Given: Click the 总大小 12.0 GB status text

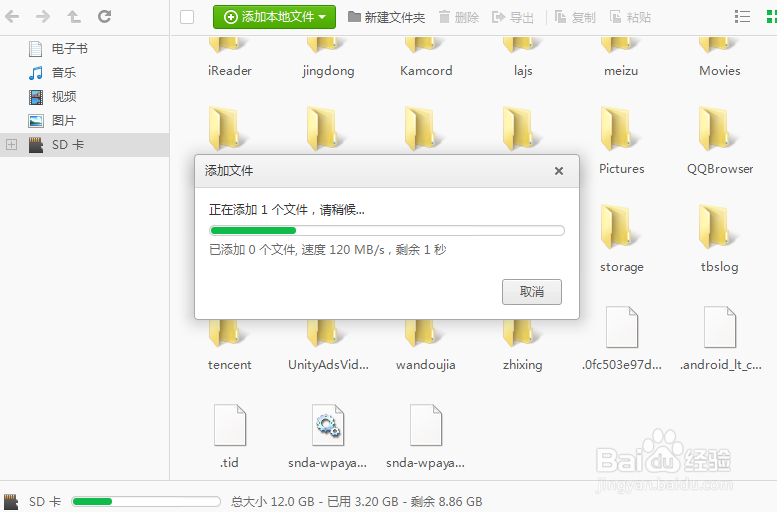Looking at the screenshot, I should coord(357,502).
